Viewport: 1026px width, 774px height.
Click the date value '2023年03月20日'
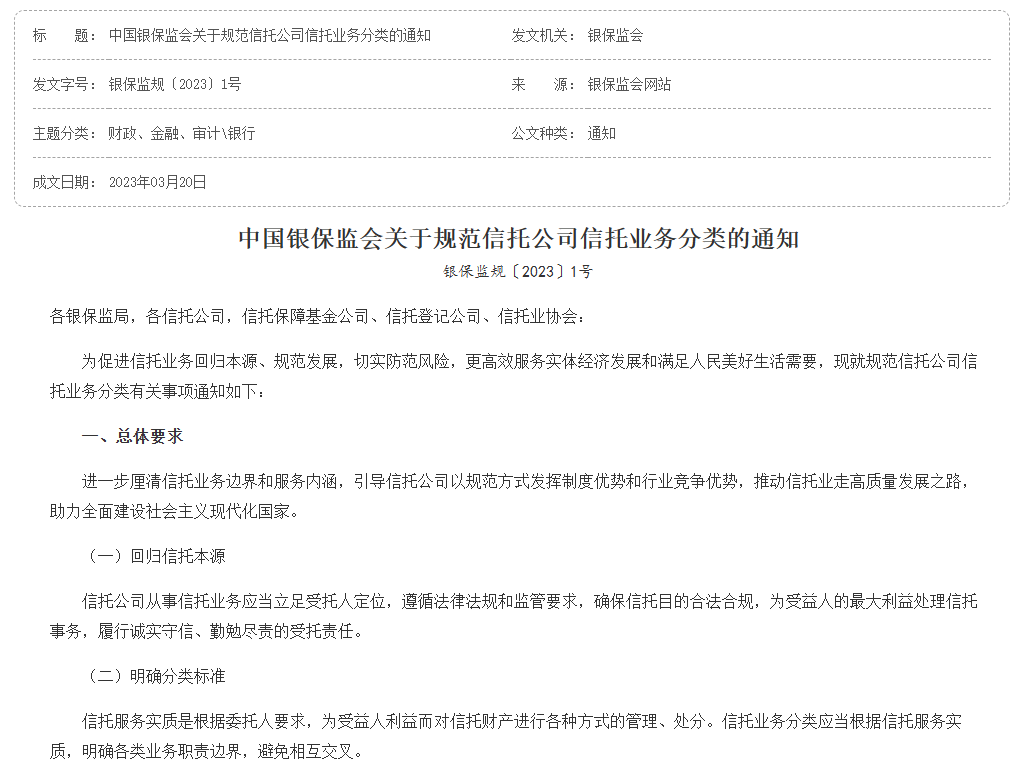pos(158,183)
